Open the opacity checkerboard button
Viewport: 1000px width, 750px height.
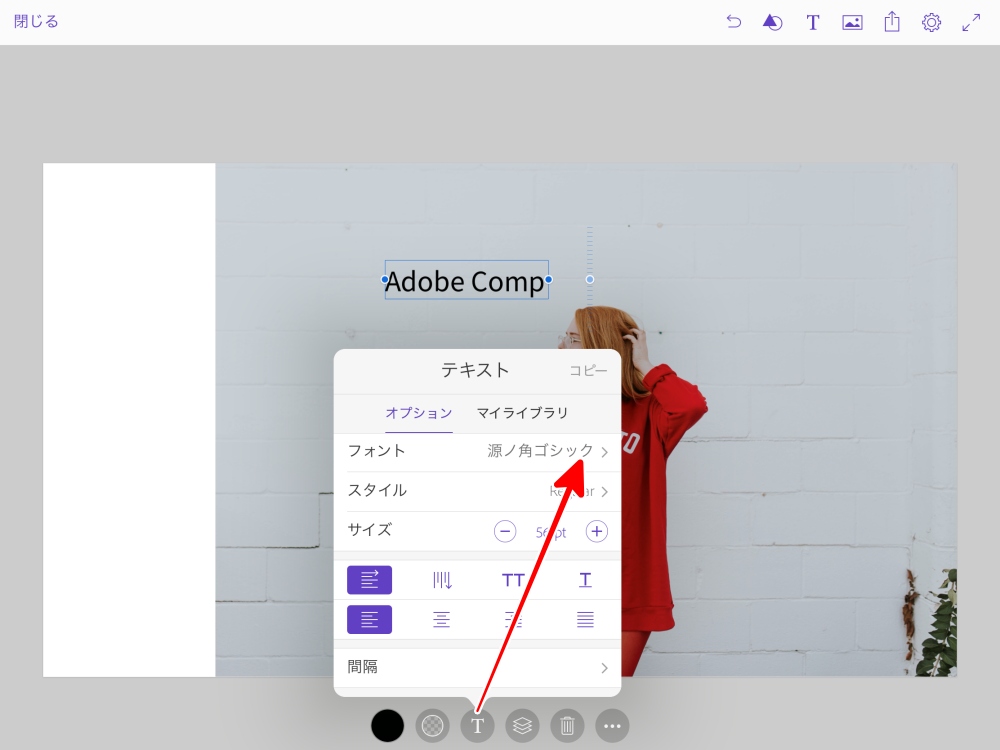click(432, 726)
